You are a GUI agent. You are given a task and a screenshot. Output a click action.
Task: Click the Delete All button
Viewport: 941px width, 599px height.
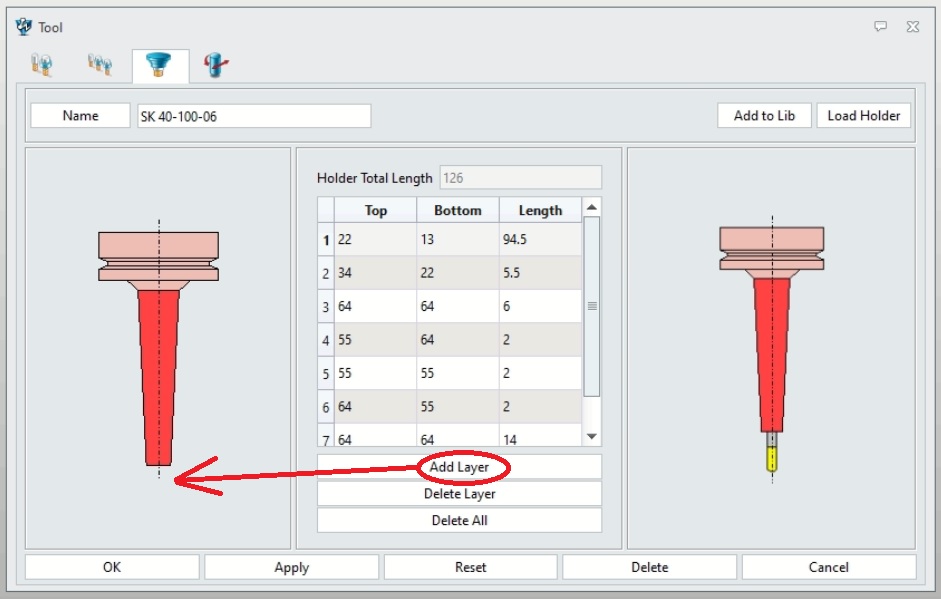pyautogui.click(x=459, y=520)
